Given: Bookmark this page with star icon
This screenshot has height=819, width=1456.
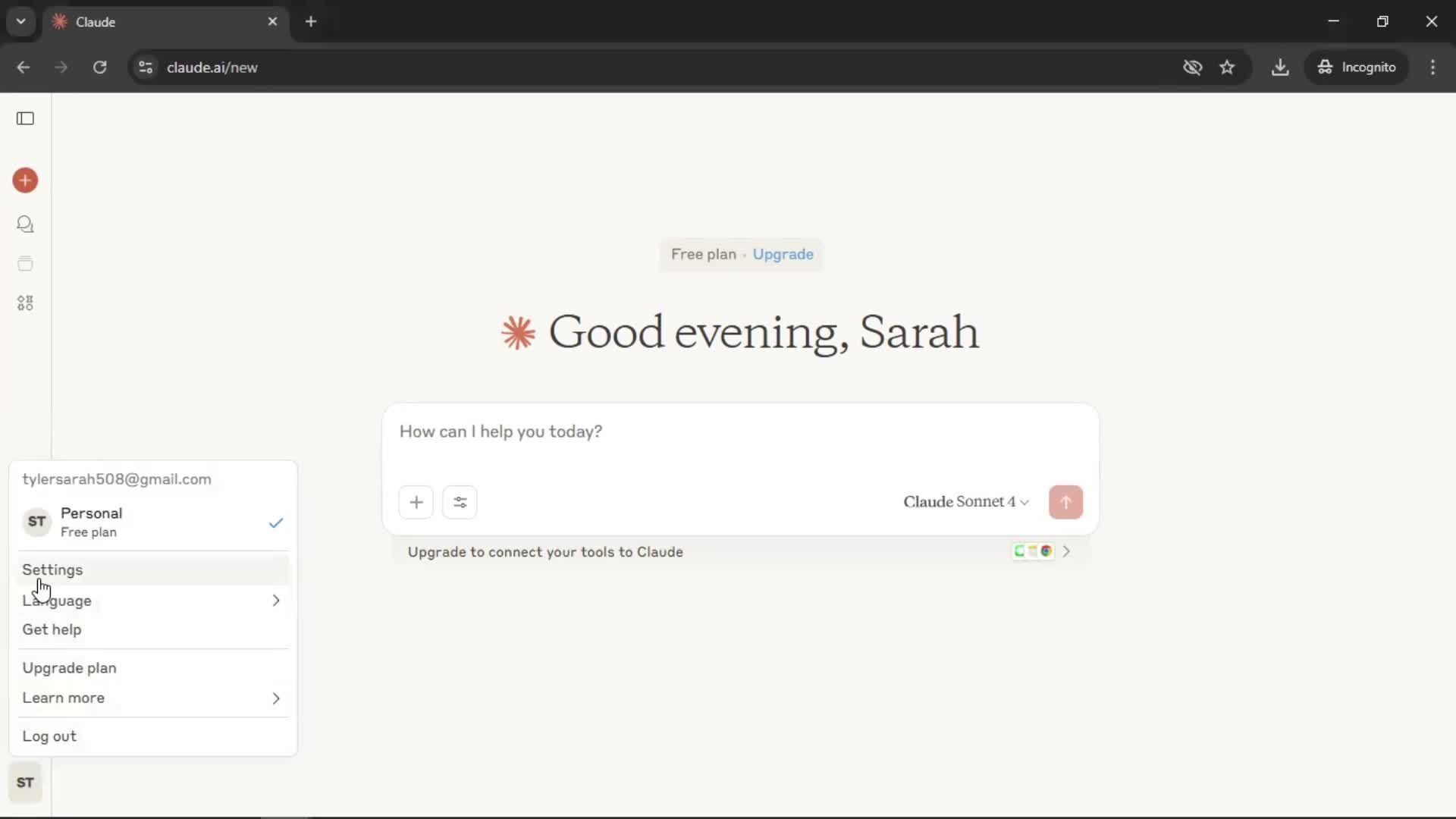Looking at the screenshot, I should (1227, 67).
